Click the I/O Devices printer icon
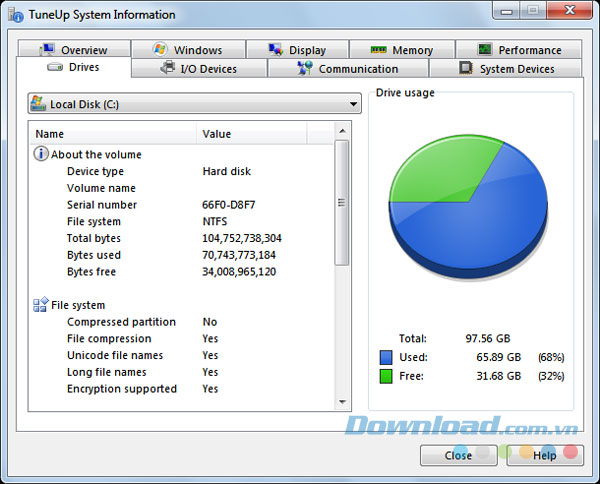The image size is (600, 484). click(x=168, y=68)
